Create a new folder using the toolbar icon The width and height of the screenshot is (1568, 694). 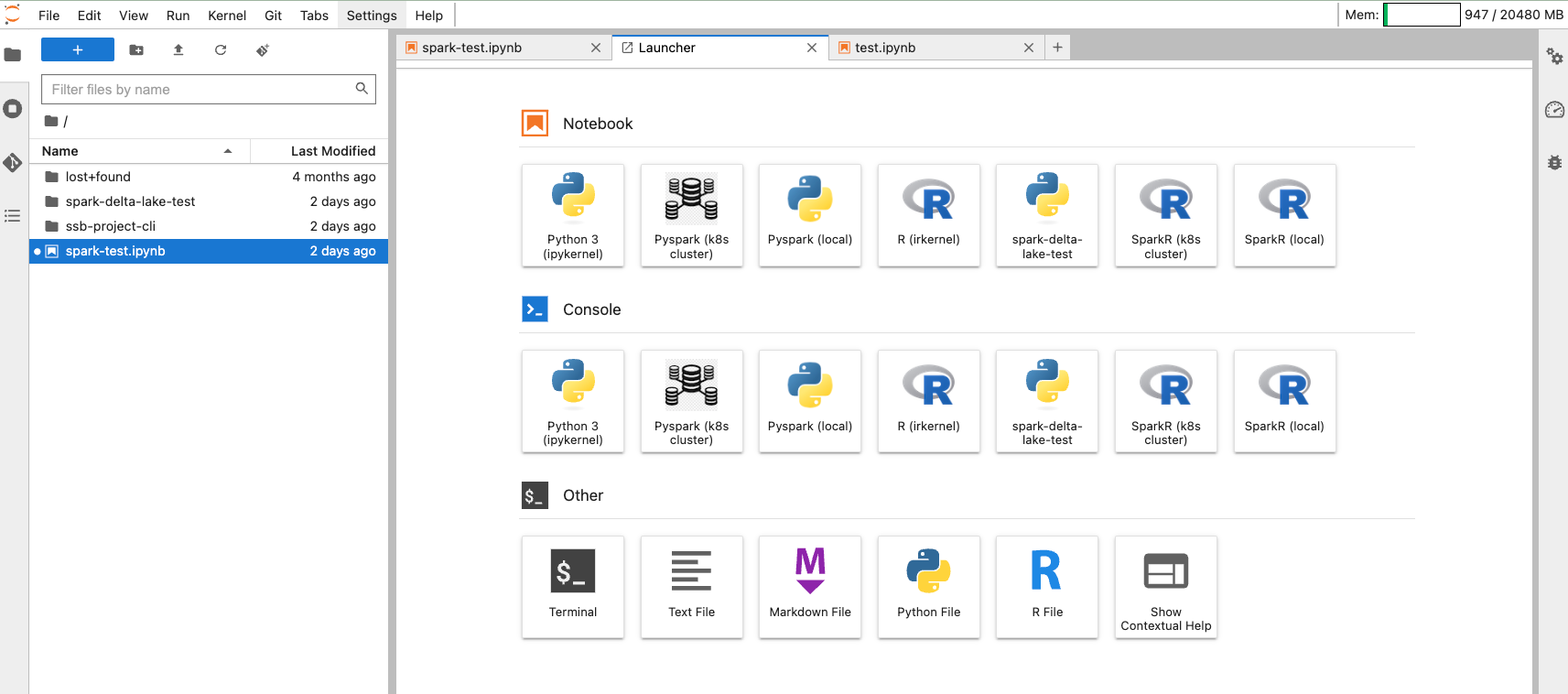136,49
